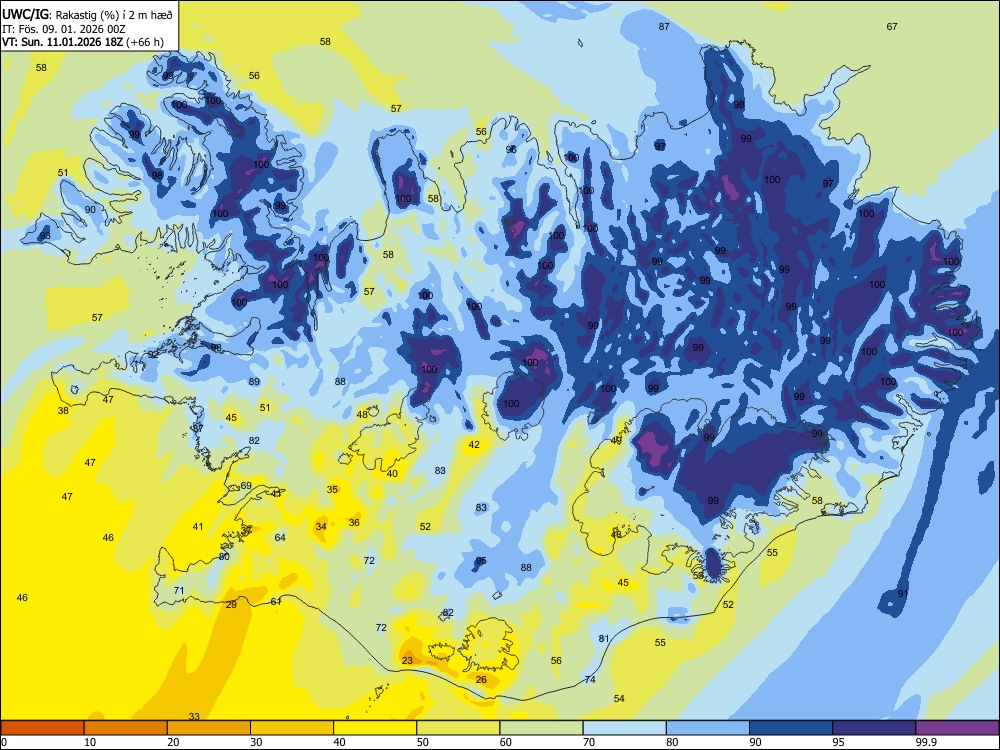Select the '91' value in the offshore blue band
The width and height of the screenshot is (1000, 750).
coord(903,594)
